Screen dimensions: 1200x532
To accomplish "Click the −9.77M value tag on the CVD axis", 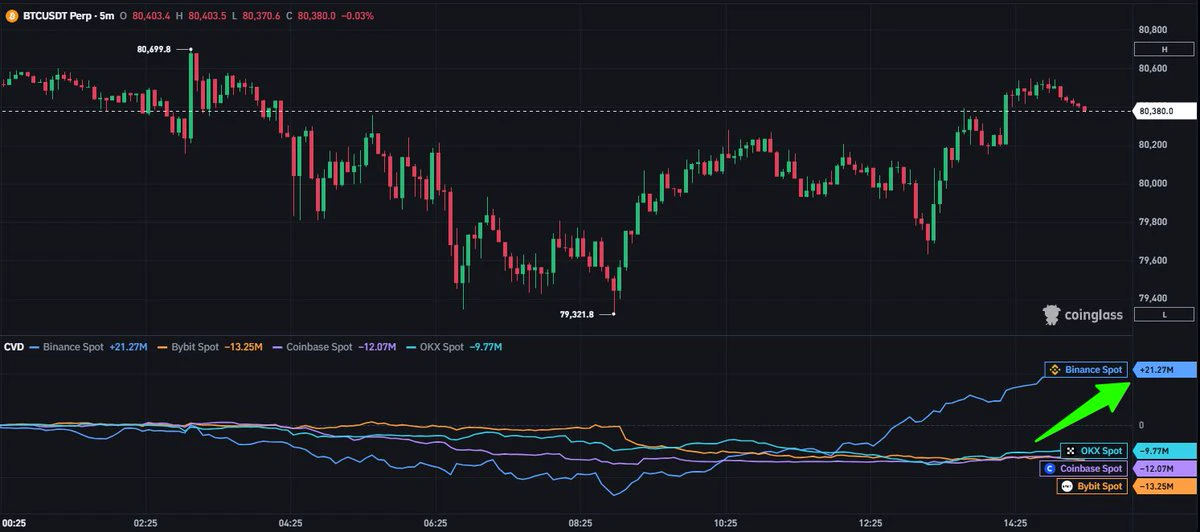I will coord(1164,451).
